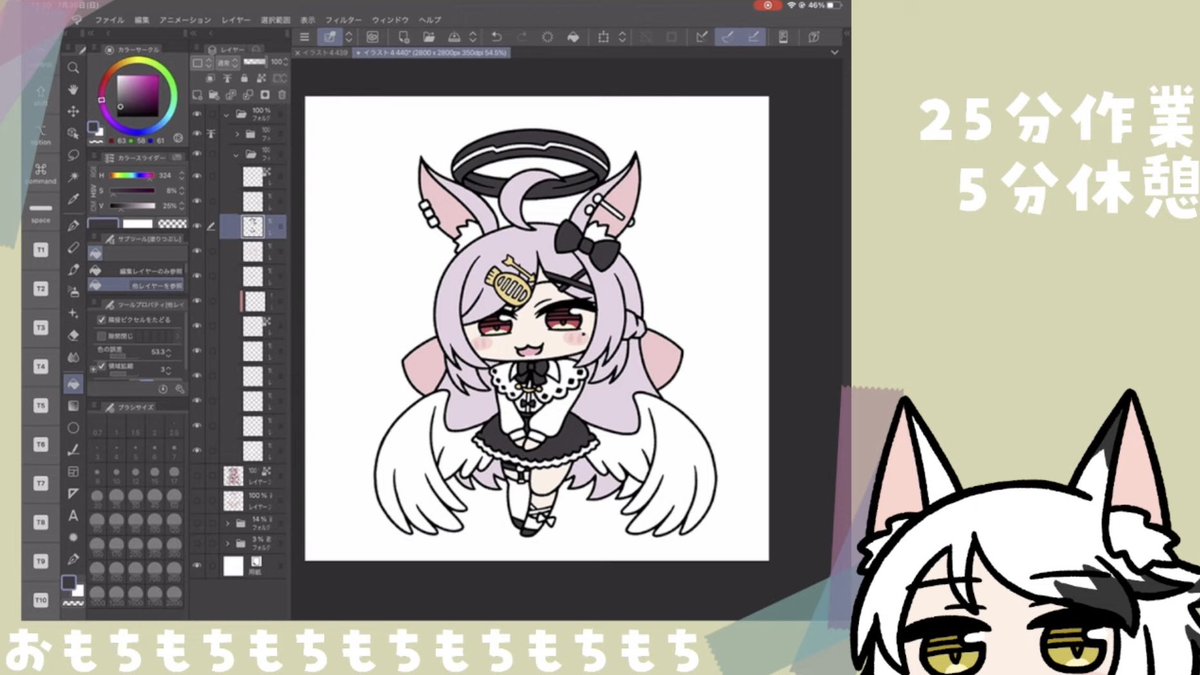Click the Open file folder icon
Viewport: 1200px width, 675px height.
point(427,37)
